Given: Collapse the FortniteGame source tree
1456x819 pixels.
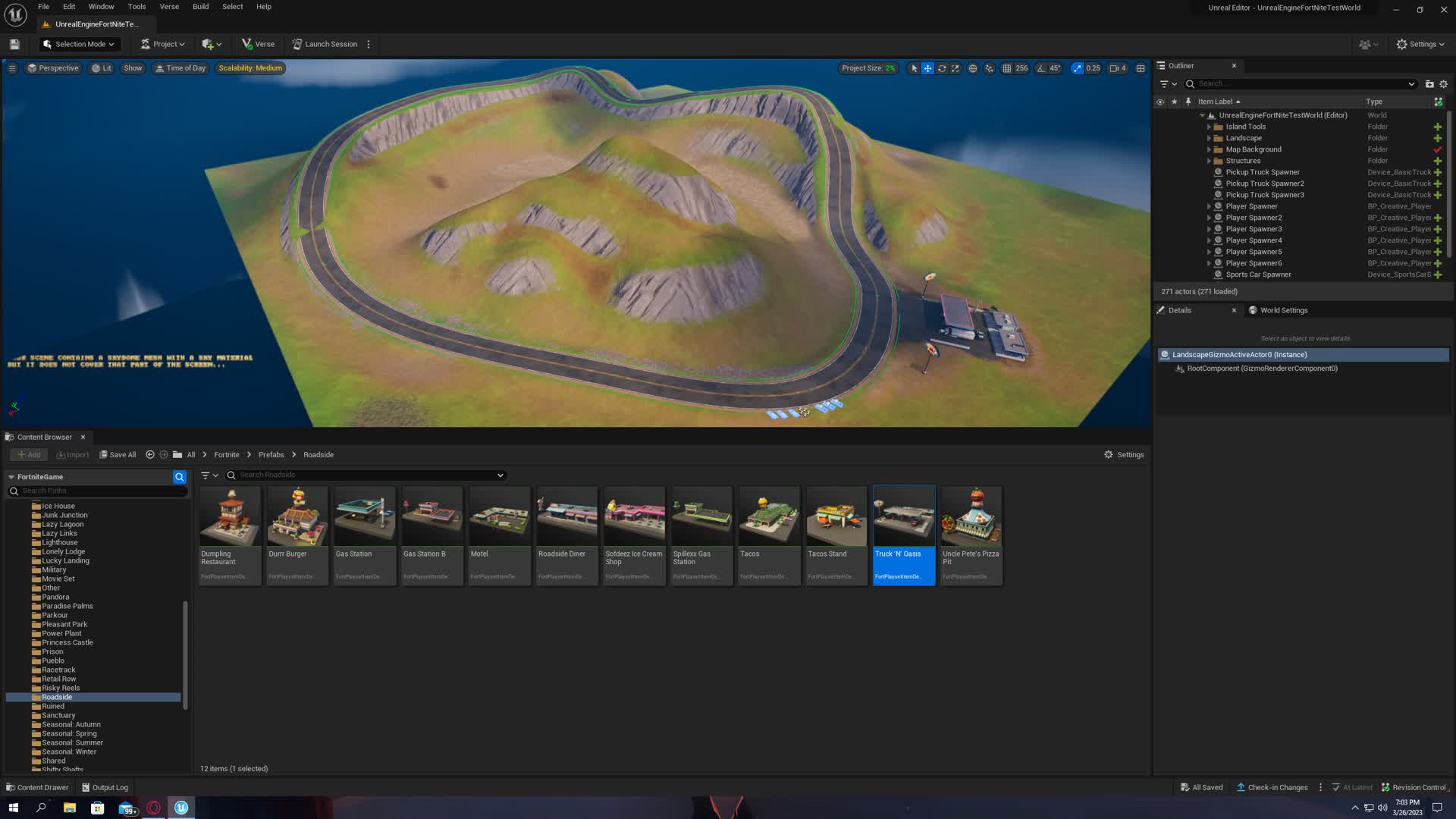Looking at the screenshot, I should click(x=11, y=477).
